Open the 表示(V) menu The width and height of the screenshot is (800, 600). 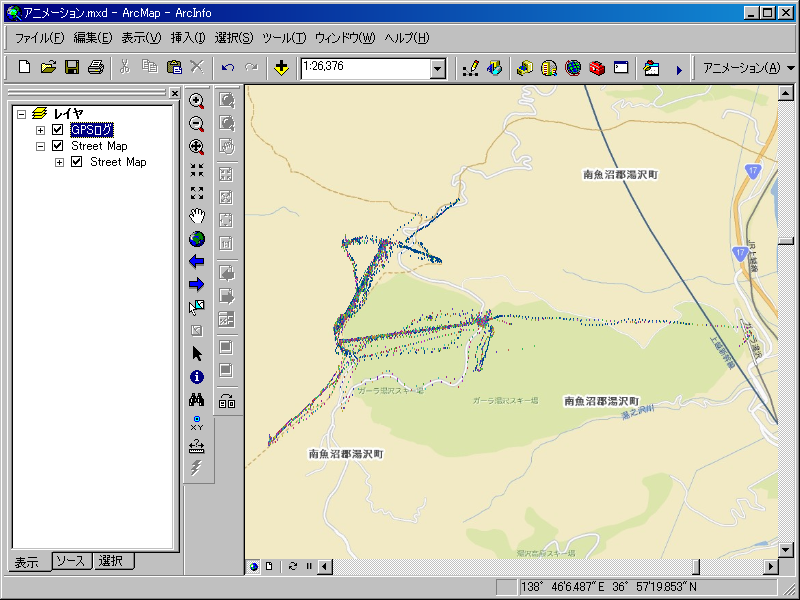(141, 38)
